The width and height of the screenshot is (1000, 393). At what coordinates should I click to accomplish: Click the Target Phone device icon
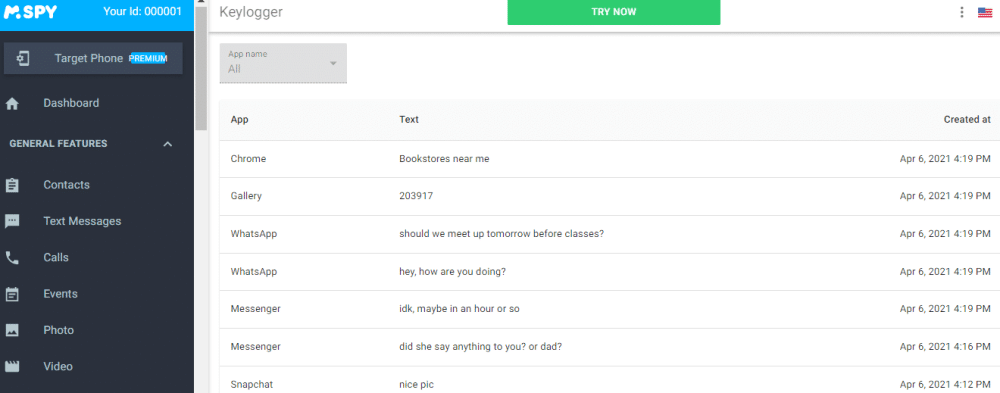click(23, 59)
